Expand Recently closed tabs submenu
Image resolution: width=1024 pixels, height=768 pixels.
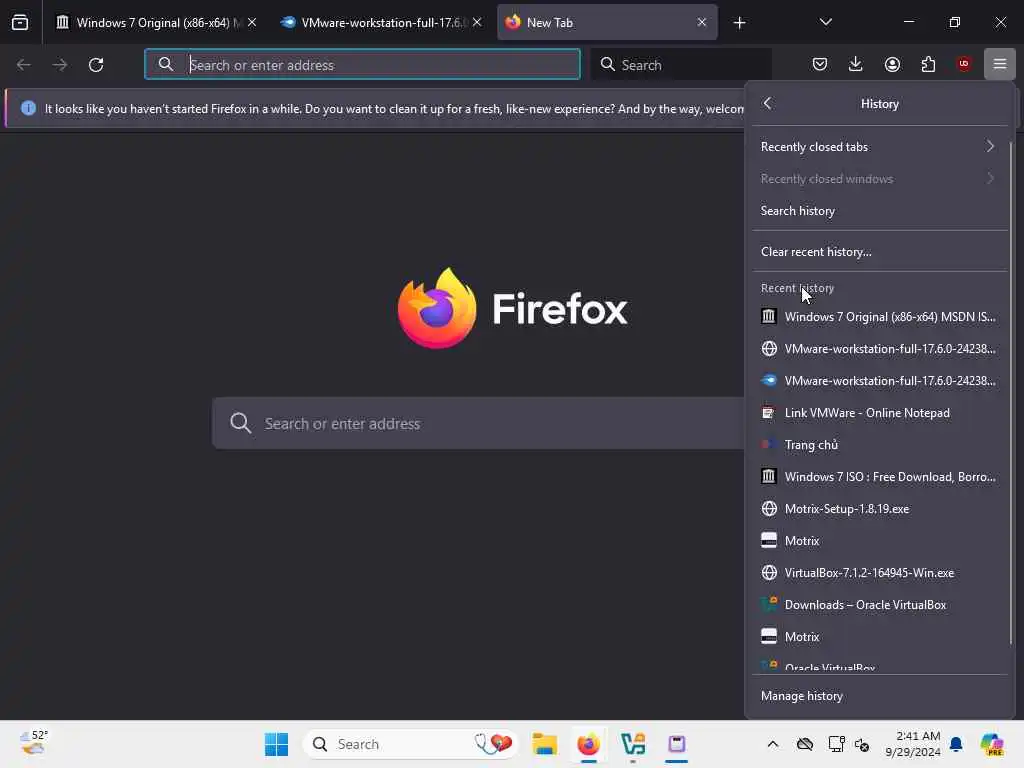coord(879,146)
